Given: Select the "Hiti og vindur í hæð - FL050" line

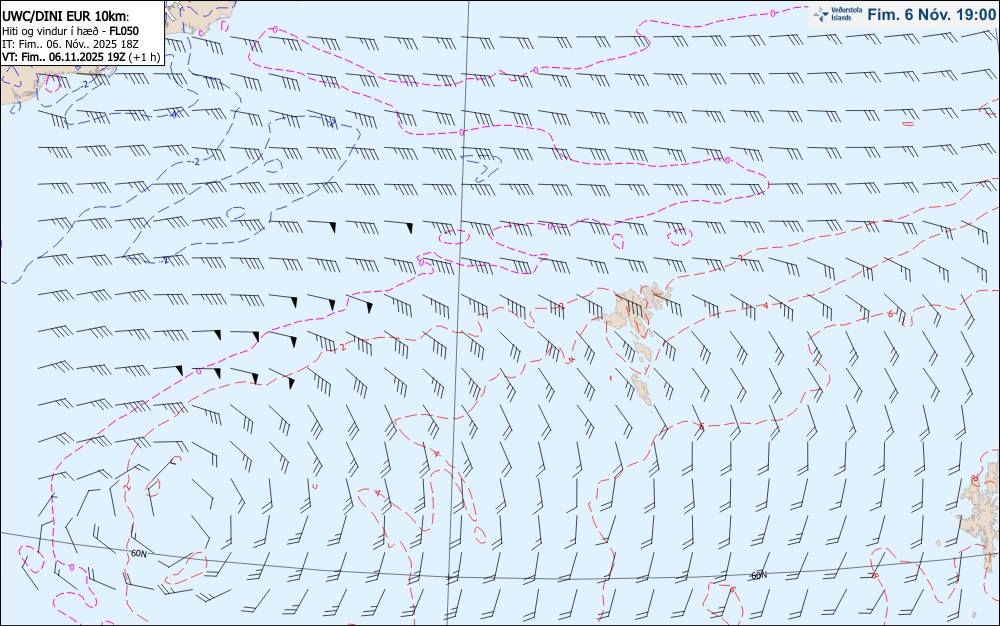Looking at the screenshot, I should click(x=70, y=31).
